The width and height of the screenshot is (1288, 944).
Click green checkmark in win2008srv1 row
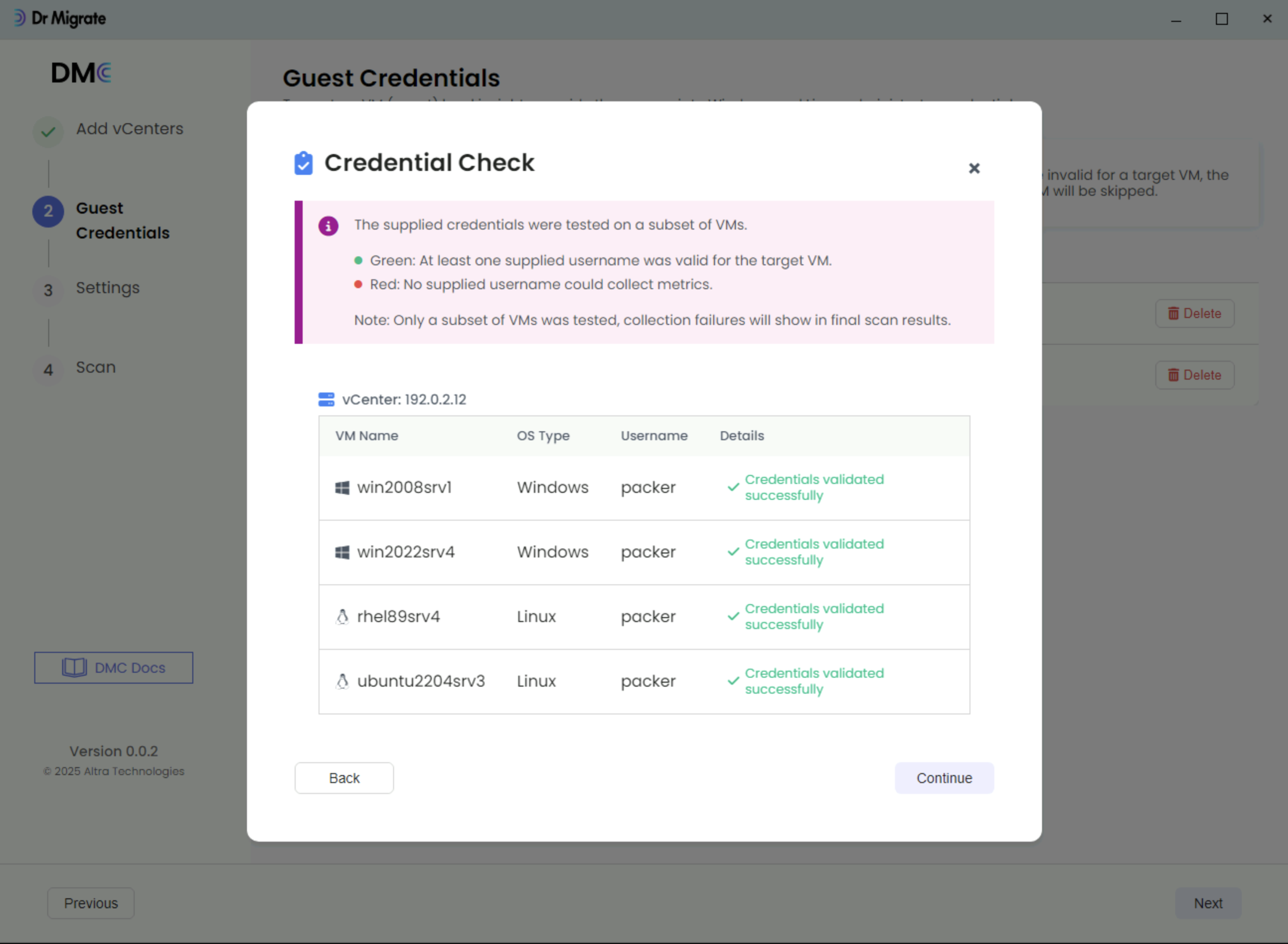click(733, 487)
